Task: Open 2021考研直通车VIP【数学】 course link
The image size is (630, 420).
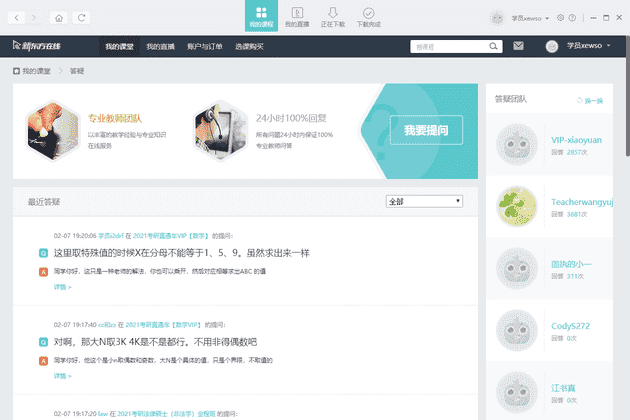Action: (x=172, y=236)
